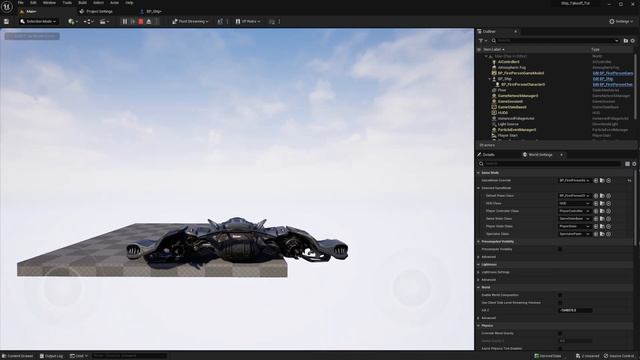Select the Atmospheric Fog actor
Viewport: 640px width, 360px height.
(x=511, y=67)
